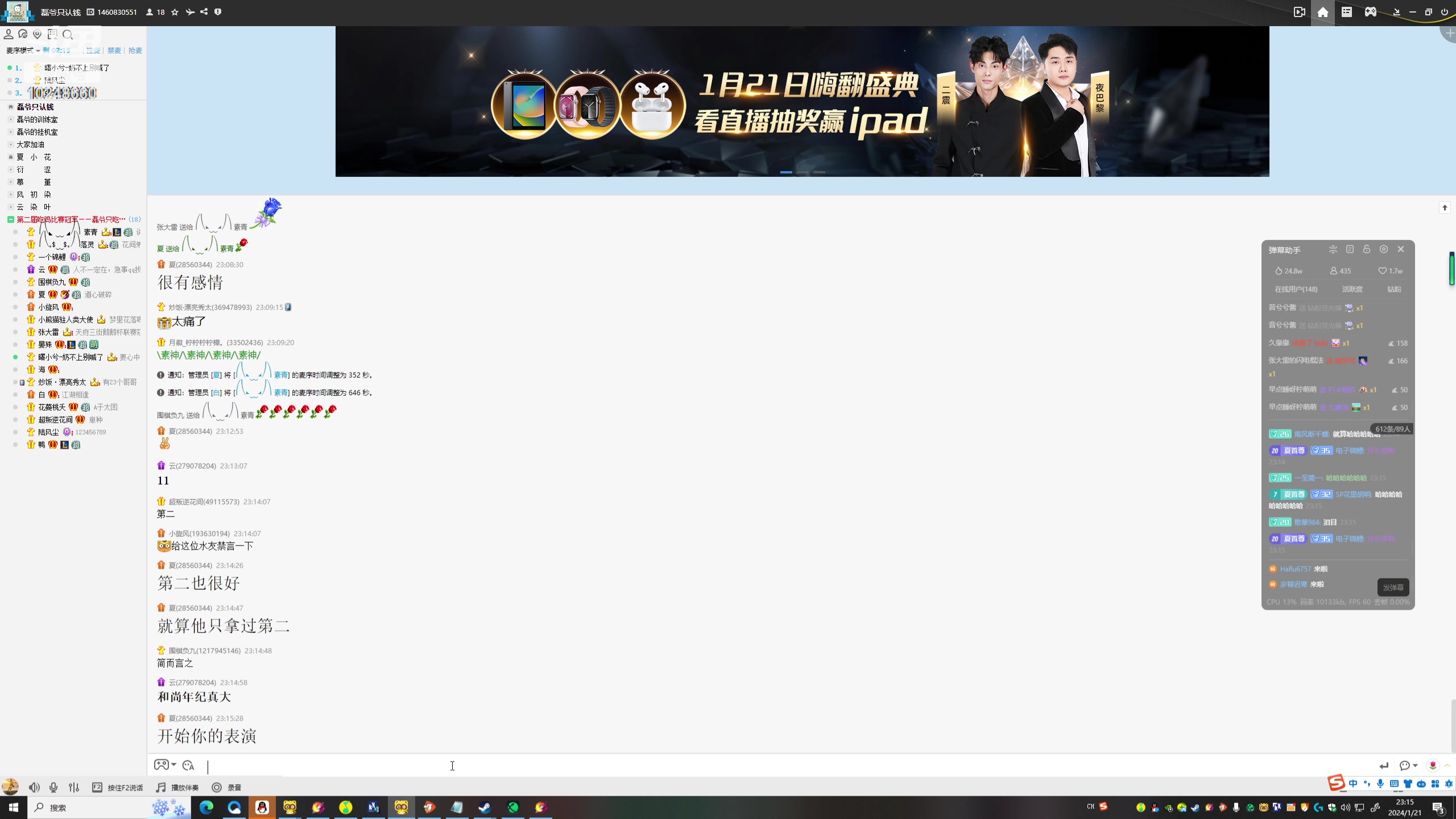The image size is (1456, 819).
Task: Open the user profile icon in sidebar toolbar
Action: click(x=9, y=35)
